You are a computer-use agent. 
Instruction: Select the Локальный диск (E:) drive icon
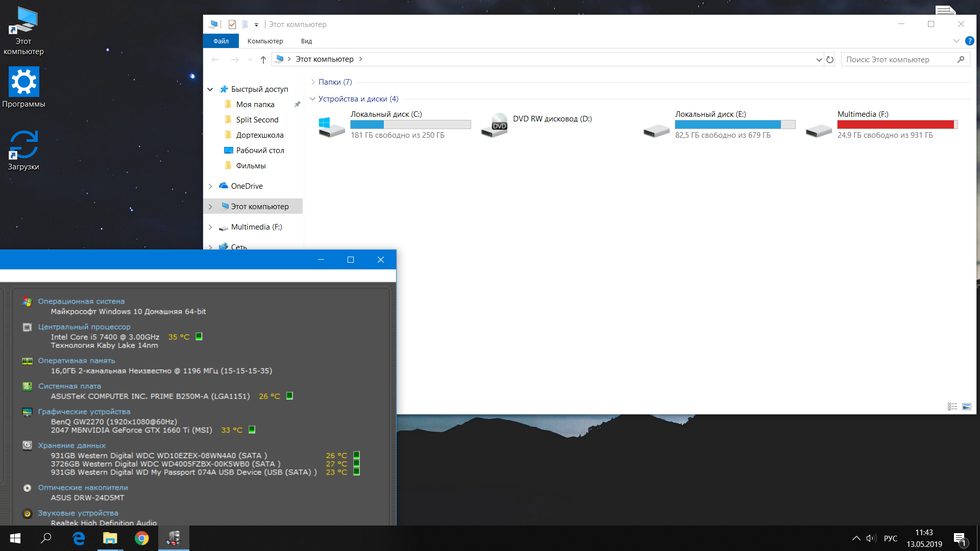tap(656, 130)
